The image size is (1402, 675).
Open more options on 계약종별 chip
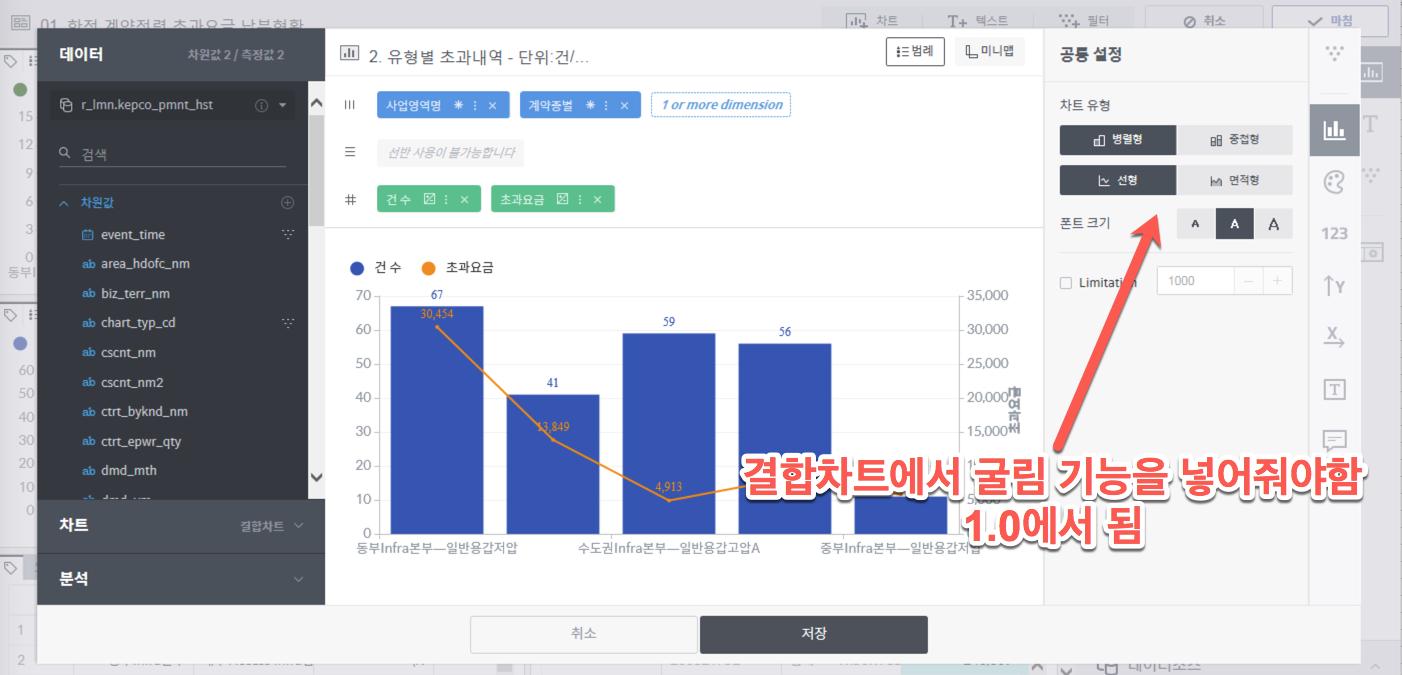coord(607,105)
